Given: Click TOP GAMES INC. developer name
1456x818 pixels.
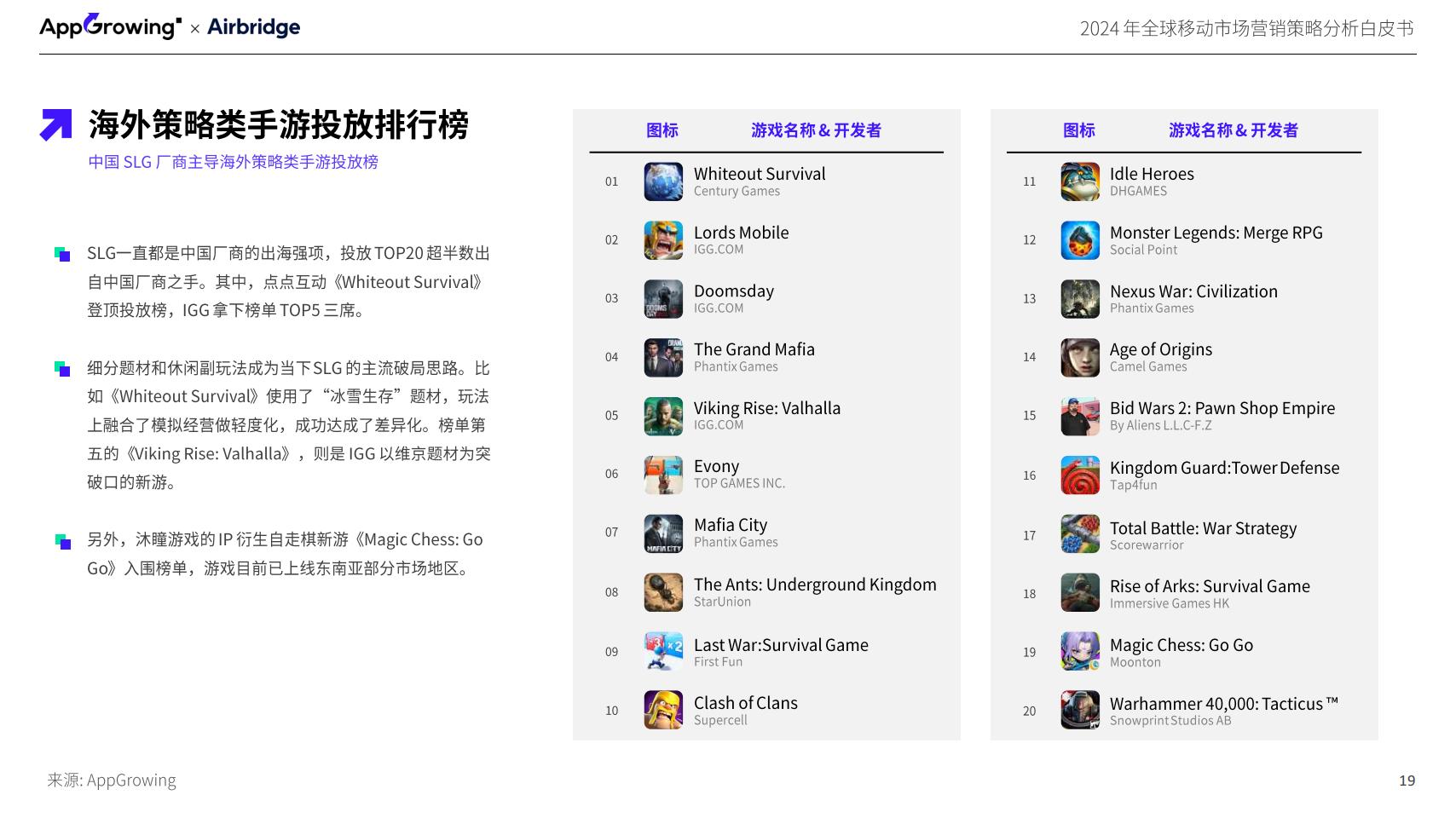Looking at the screenshot, I should [x=739, y=483].
